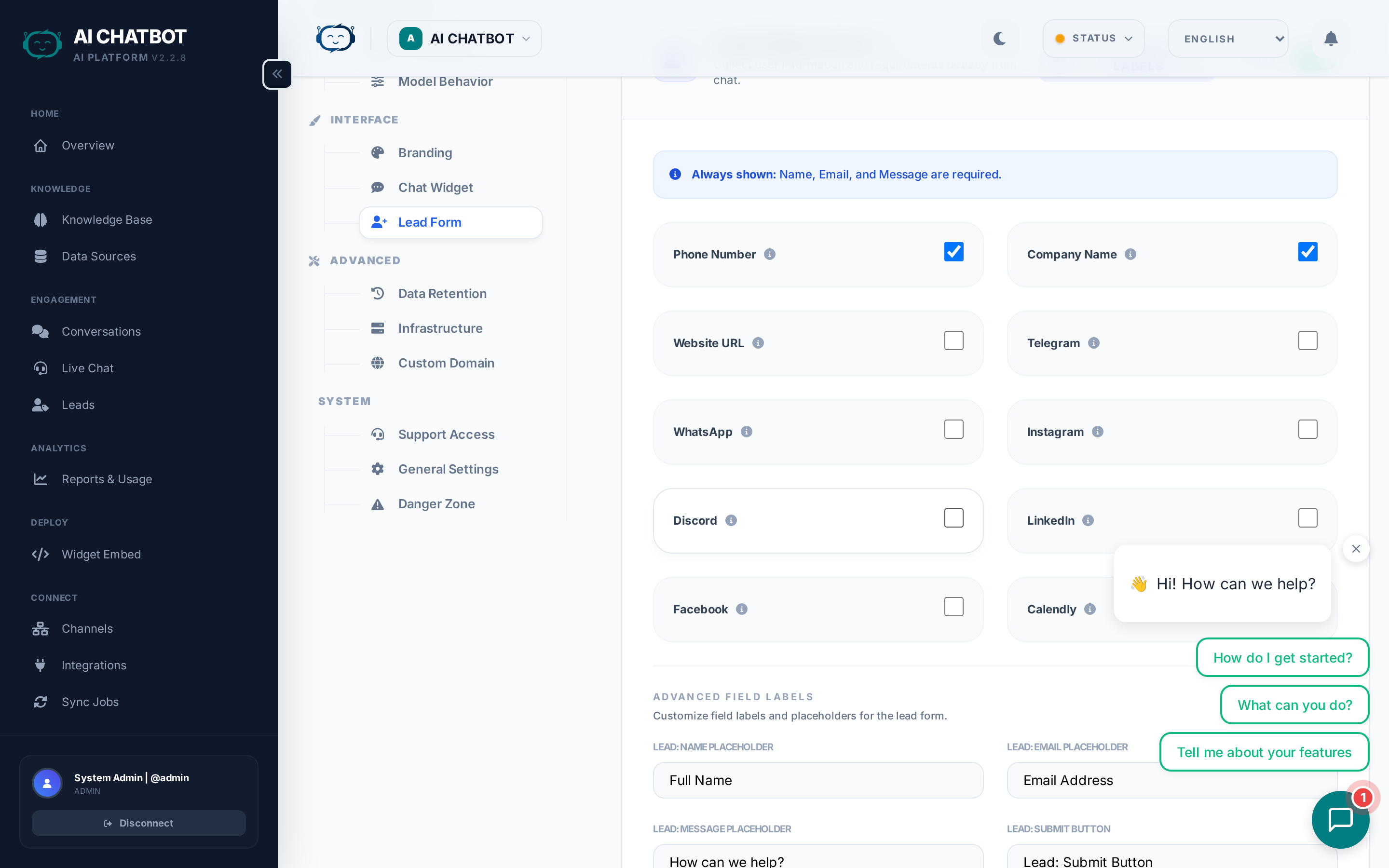Toggle dark mode moon icon
The height and width of the screenshot is (868, 1389).
(x=999, y=39)
